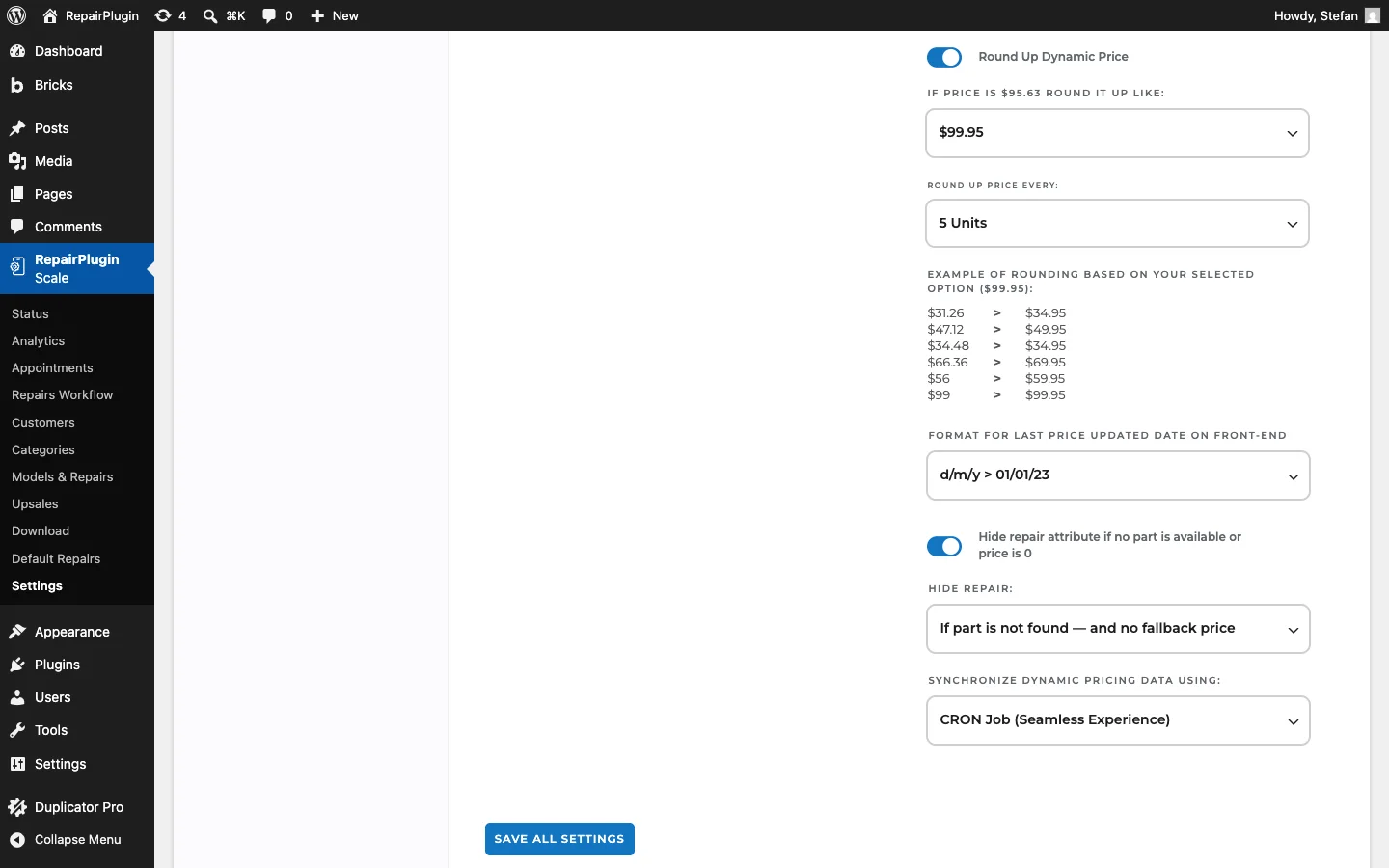The image size is (1389, 868).
Task: Open Download submenu item
Action: pyautogui.click(x=41, y=531)
